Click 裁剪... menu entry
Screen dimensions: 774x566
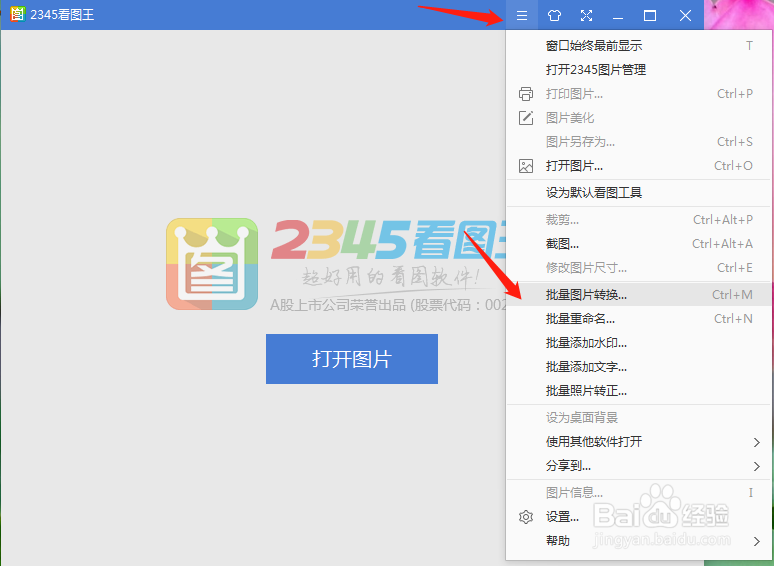[x=639, y=220]
